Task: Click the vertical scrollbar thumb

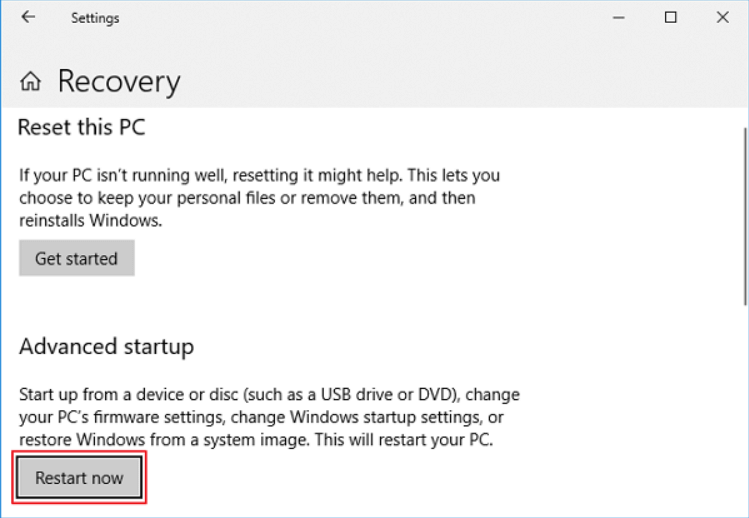Action: (745, 215)
